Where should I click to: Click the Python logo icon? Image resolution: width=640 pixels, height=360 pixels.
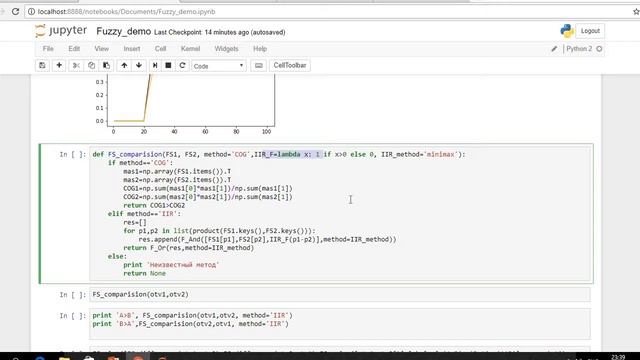567,31
